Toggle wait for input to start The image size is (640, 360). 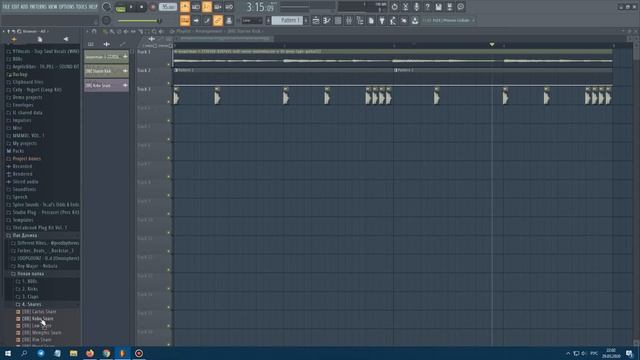click(196, 7)
